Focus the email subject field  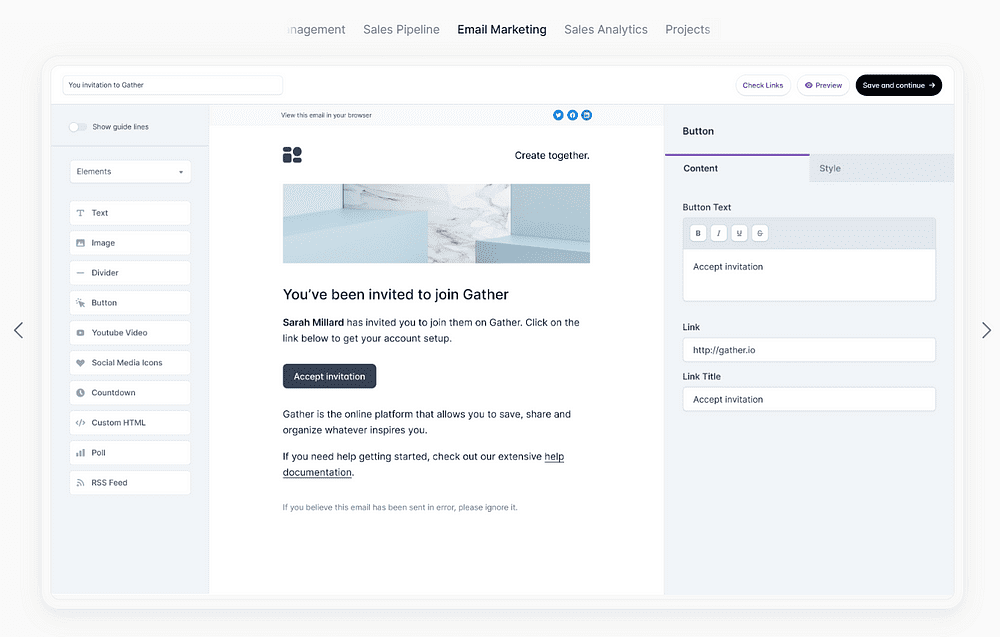click(x=173, y=85)
